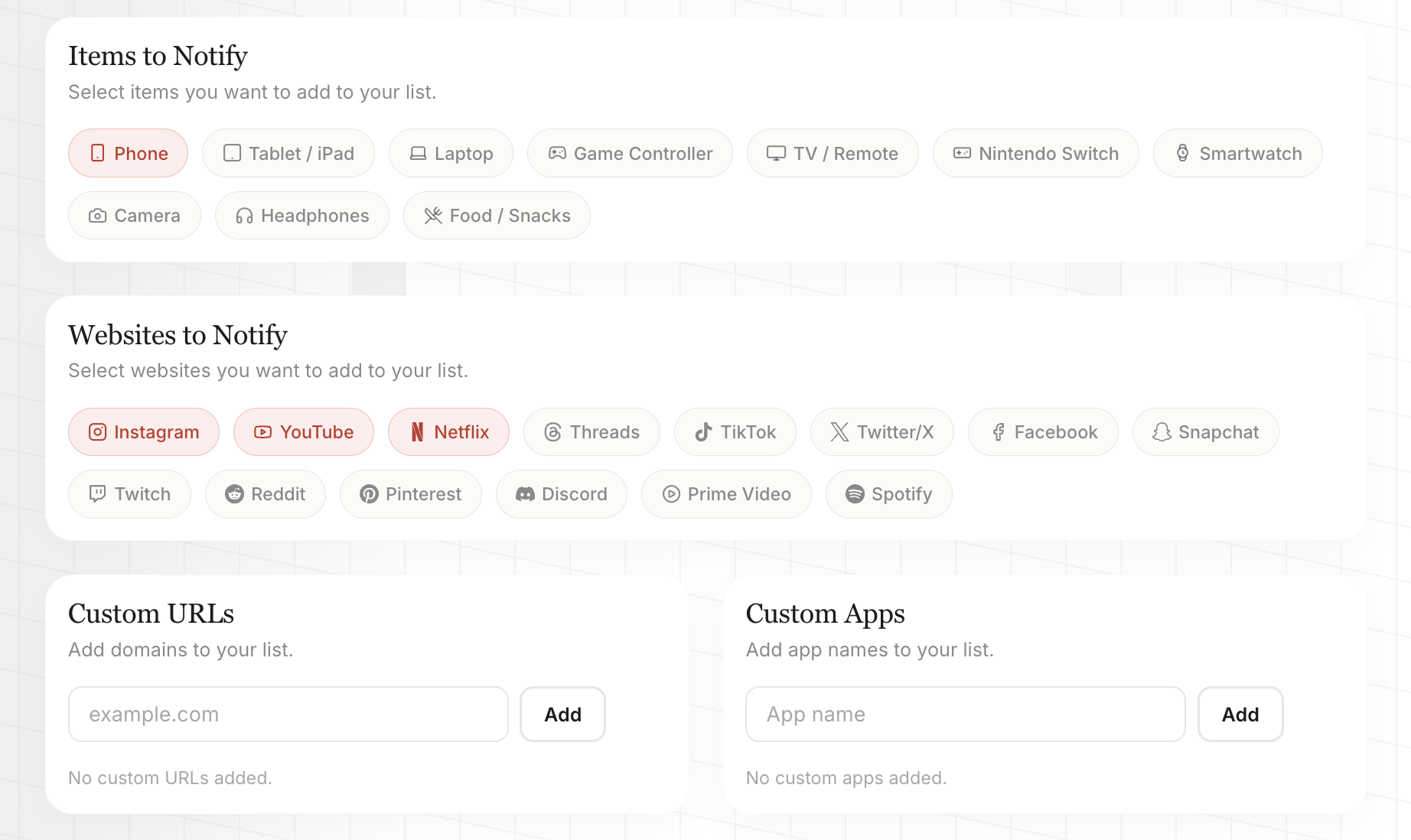Click the Threads logo icon

click(x=553, y=432)
